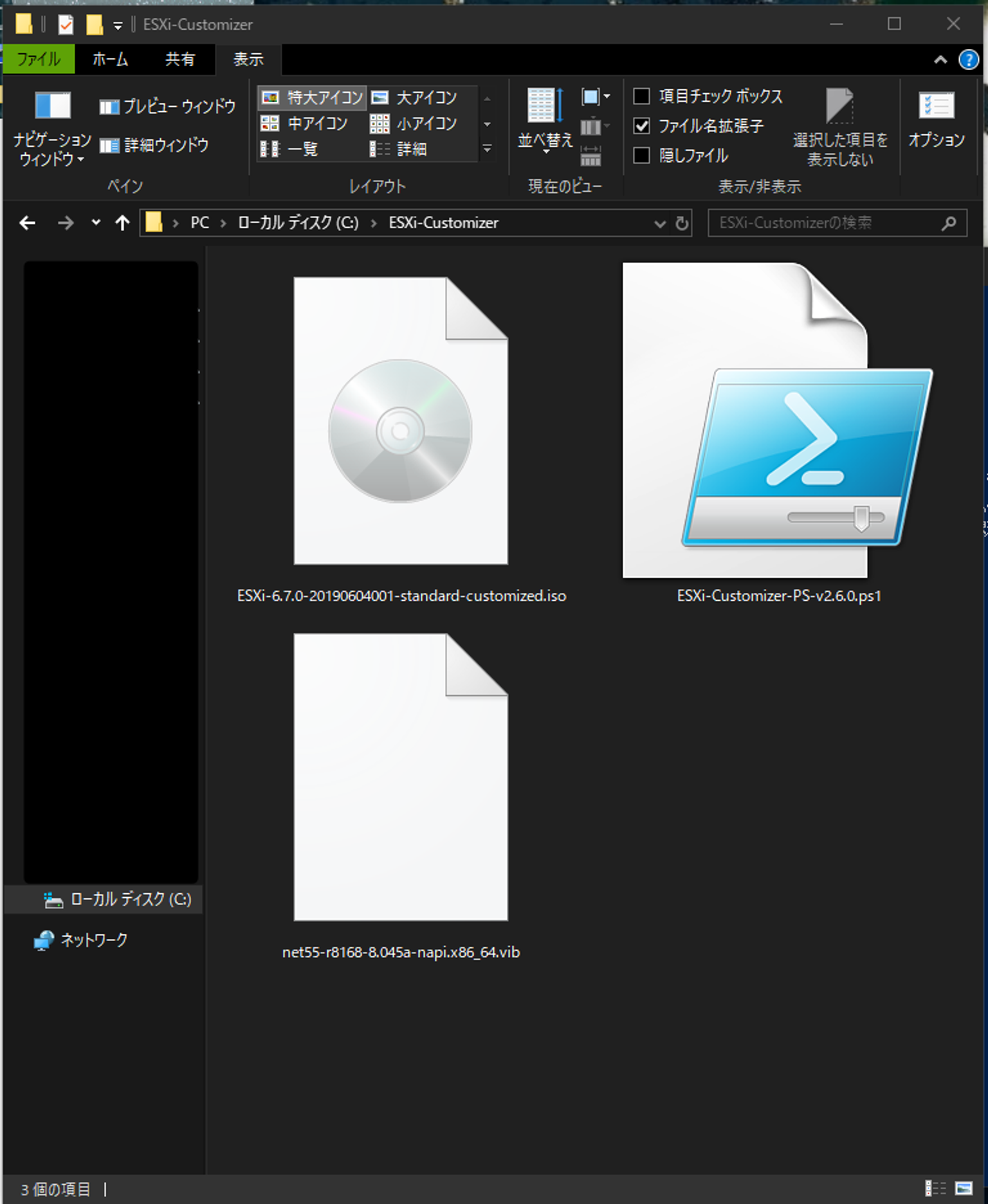Switch to the Share (共有) tab
988x1204 pixels.
click(x=179, y=59)
